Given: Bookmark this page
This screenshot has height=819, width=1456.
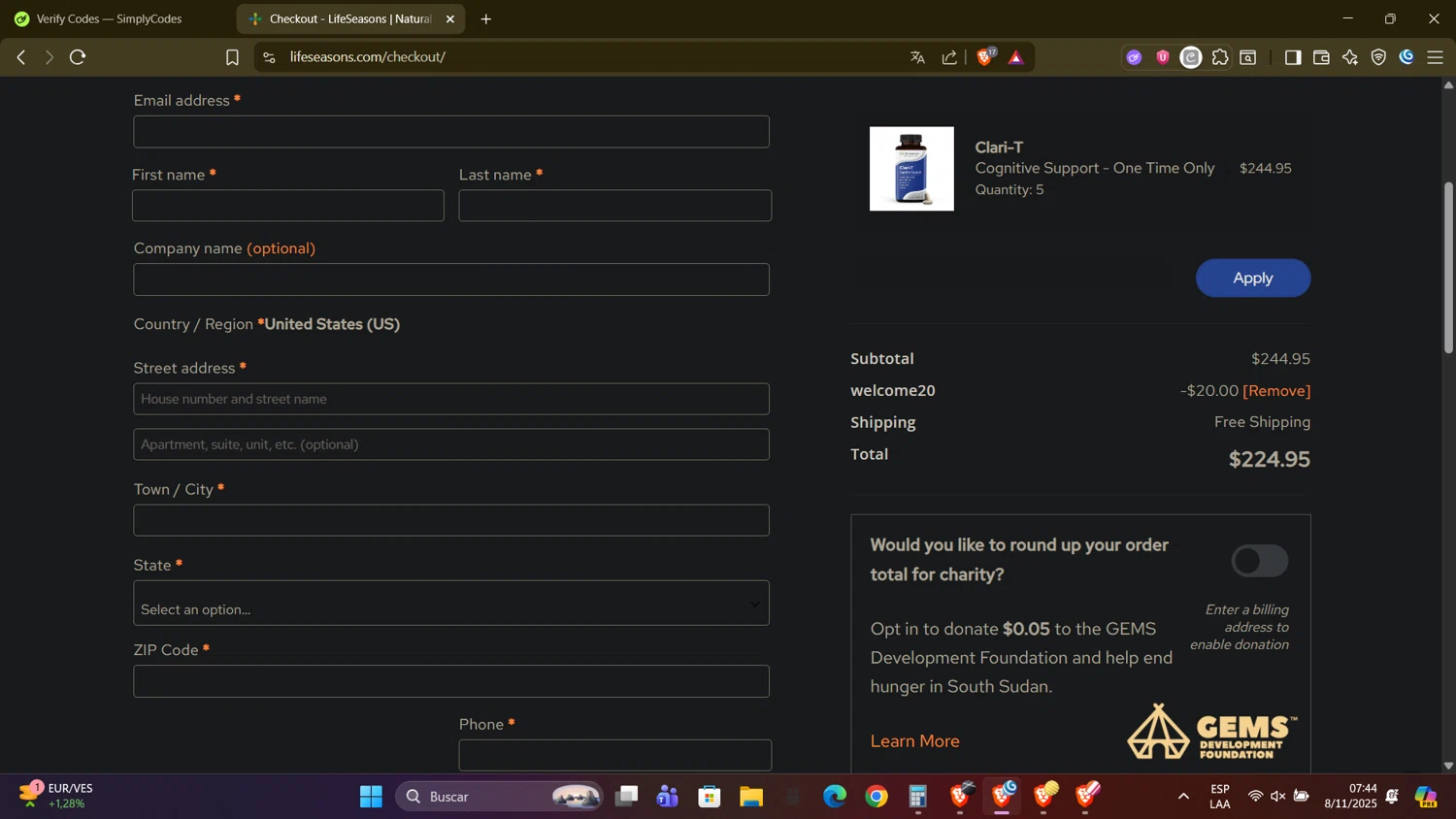Looking at the screenshot, I should (232, 57).
